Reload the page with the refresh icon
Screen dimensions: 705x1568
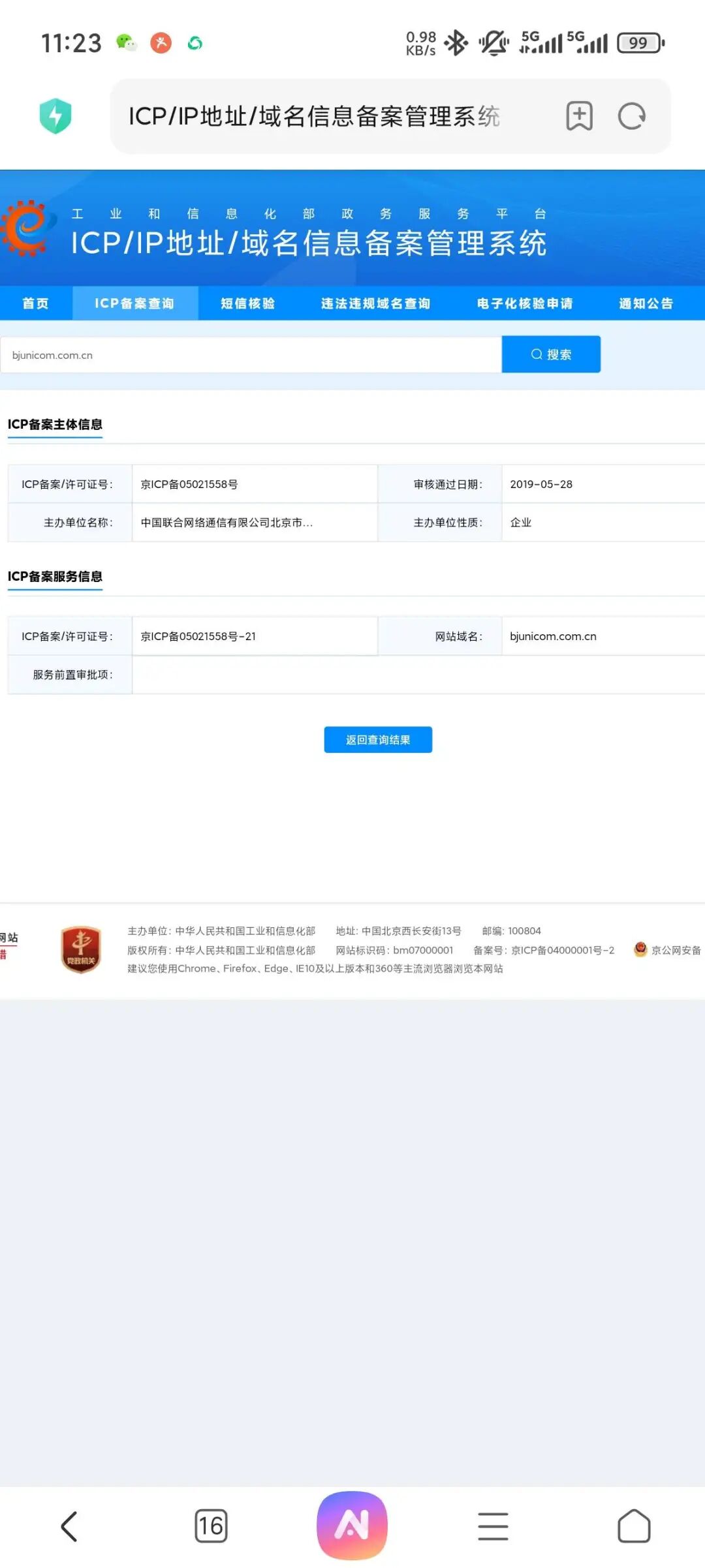[632, 116]
